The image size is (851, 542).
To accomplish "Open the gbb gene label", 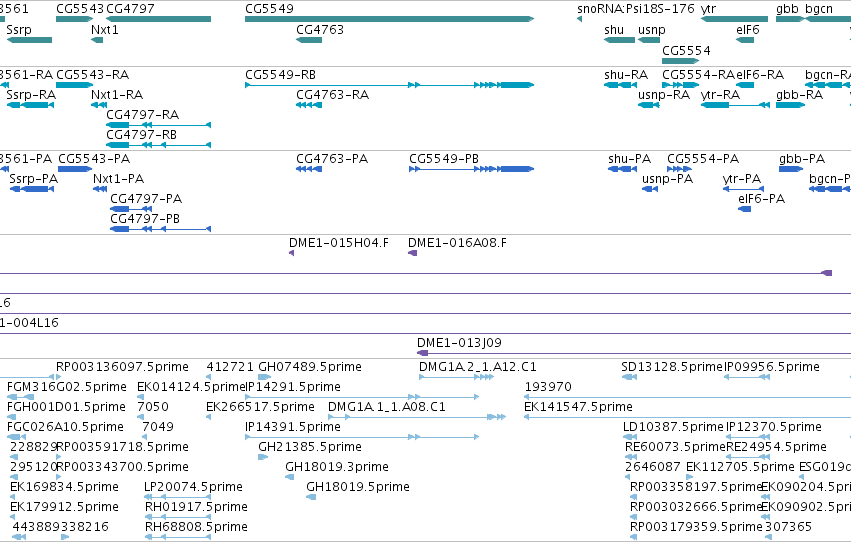I will pos(787,9).
